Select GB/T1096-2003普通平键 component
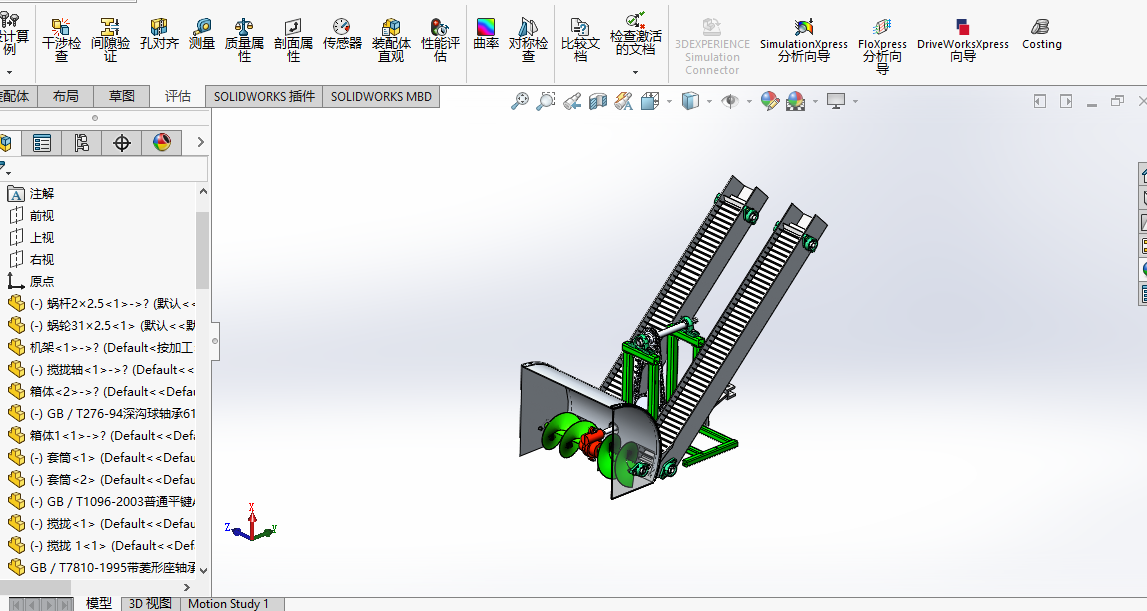 click(x=101, y=501)
